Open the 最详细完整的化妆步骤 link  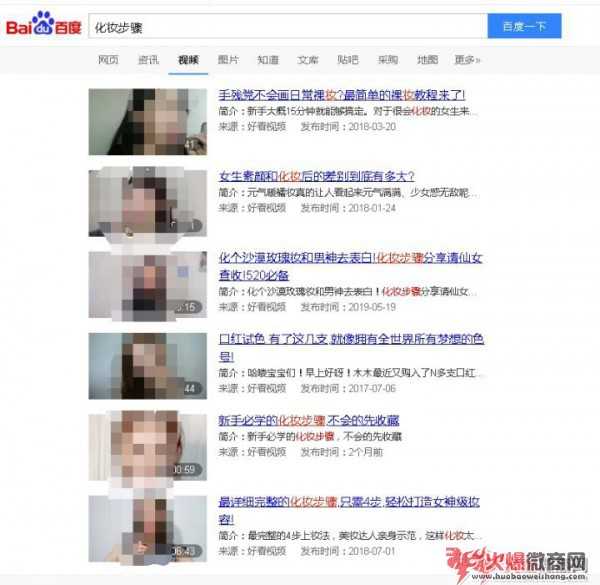(349, 510)
